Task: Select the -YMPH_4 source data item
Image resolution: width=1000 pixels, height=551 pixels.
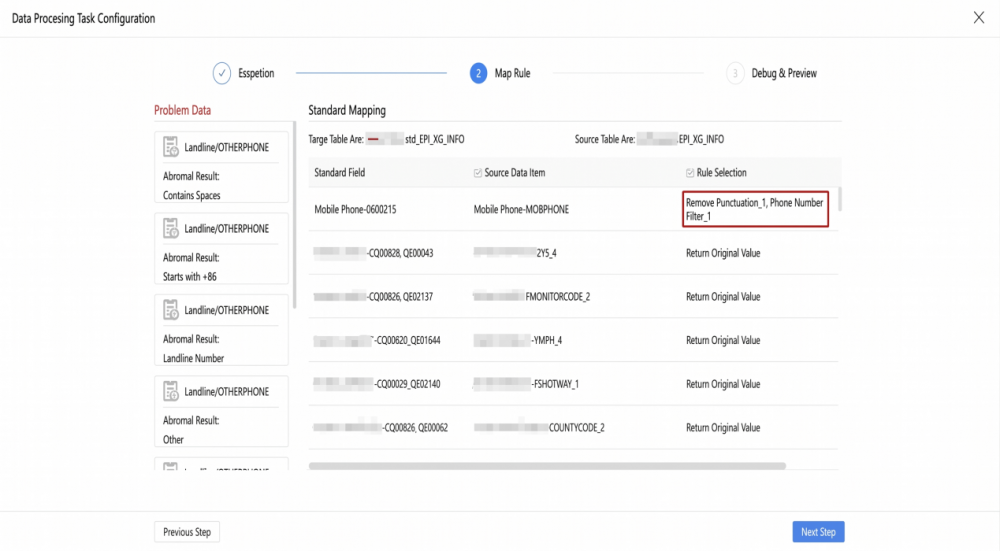Action: [517, 341]
